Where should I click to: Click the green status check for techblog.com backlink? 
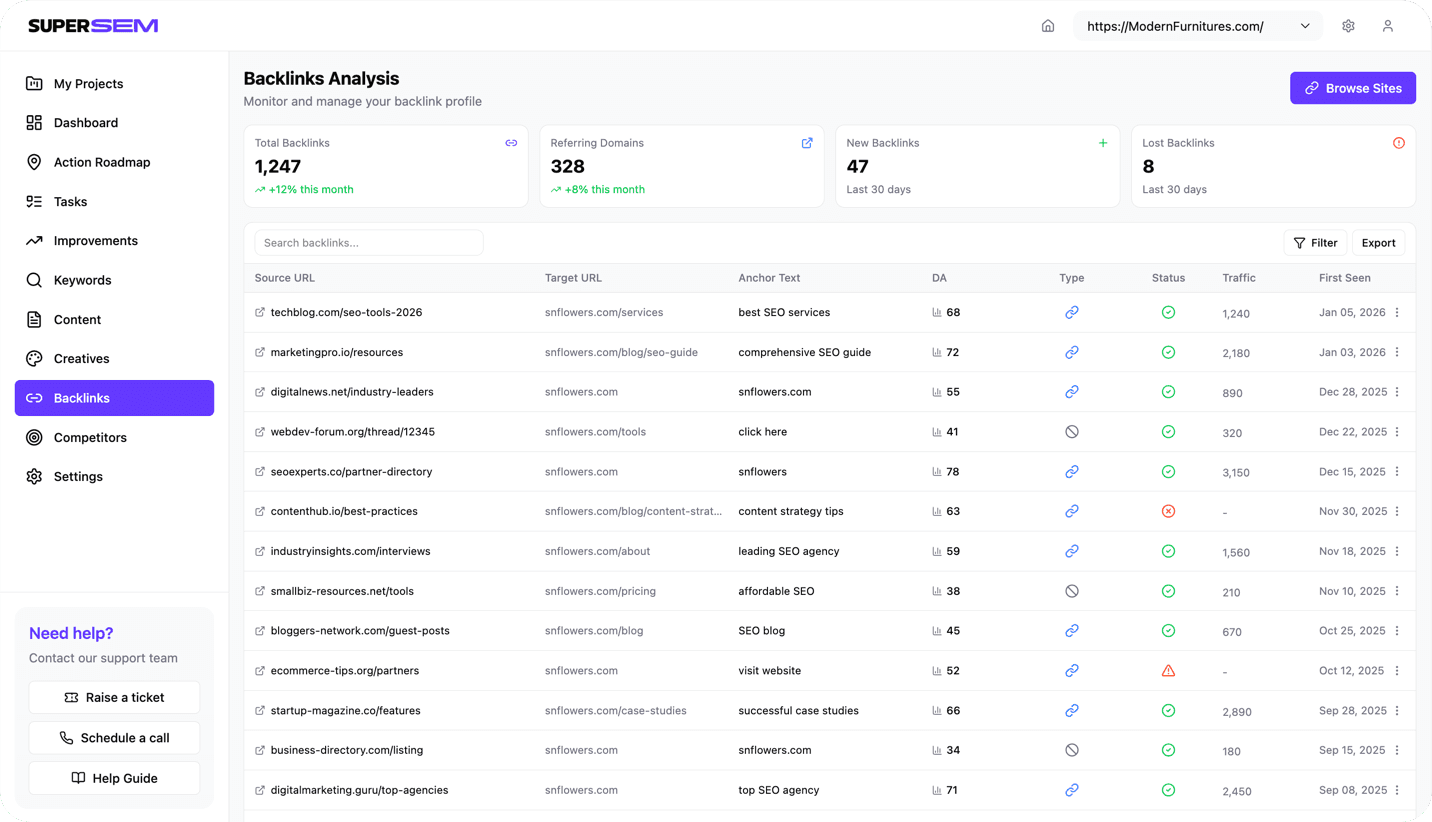click(1168, 312)
